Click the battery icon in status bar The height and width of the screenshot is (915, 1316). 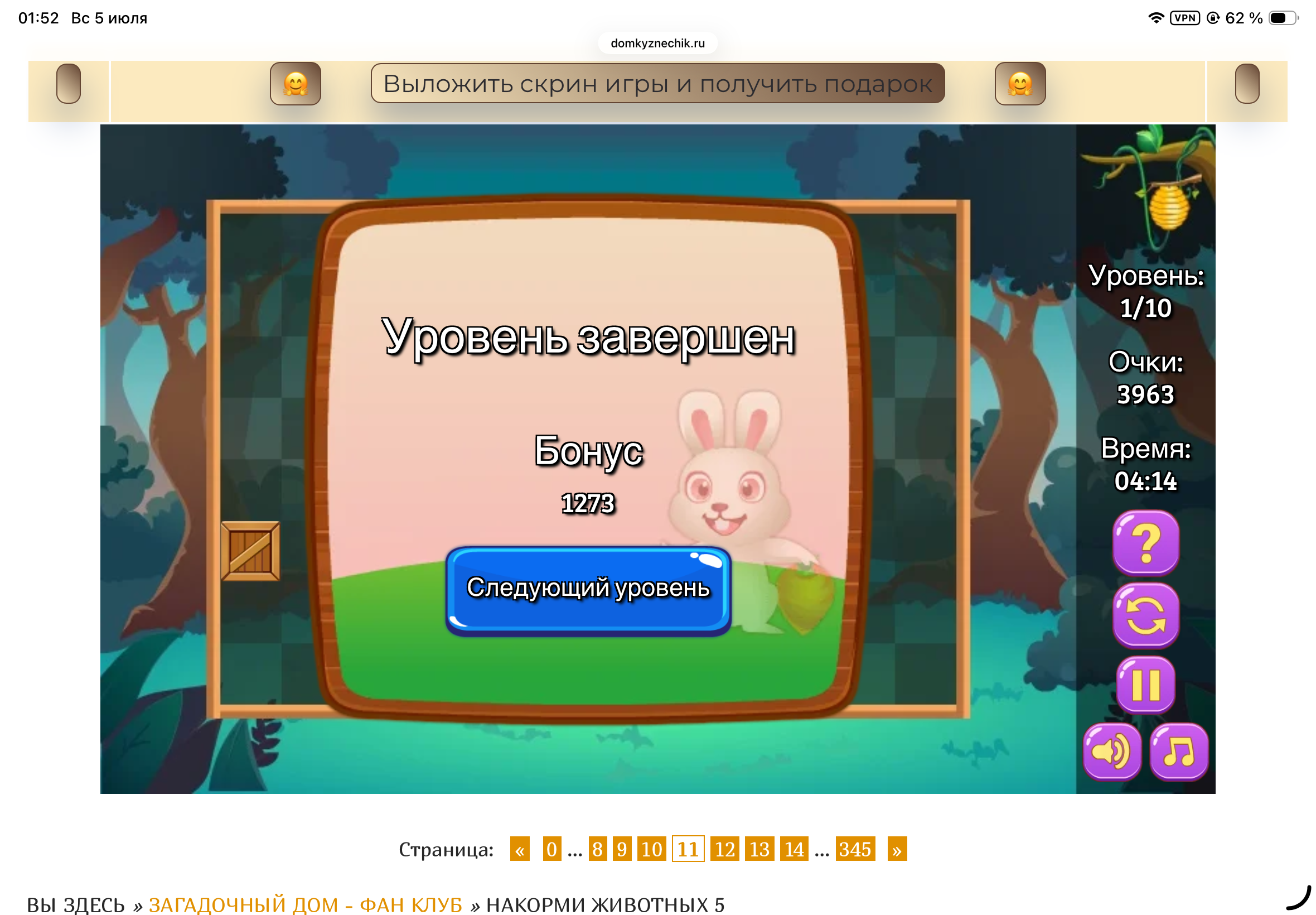click(x=1283, y=18)
